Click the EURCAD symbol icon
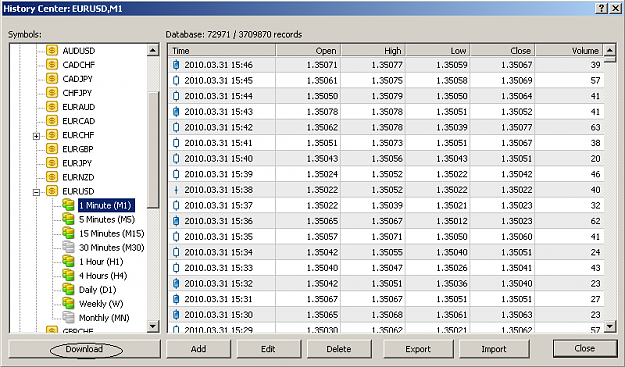625x367 pixels. [x=52, y=121]
